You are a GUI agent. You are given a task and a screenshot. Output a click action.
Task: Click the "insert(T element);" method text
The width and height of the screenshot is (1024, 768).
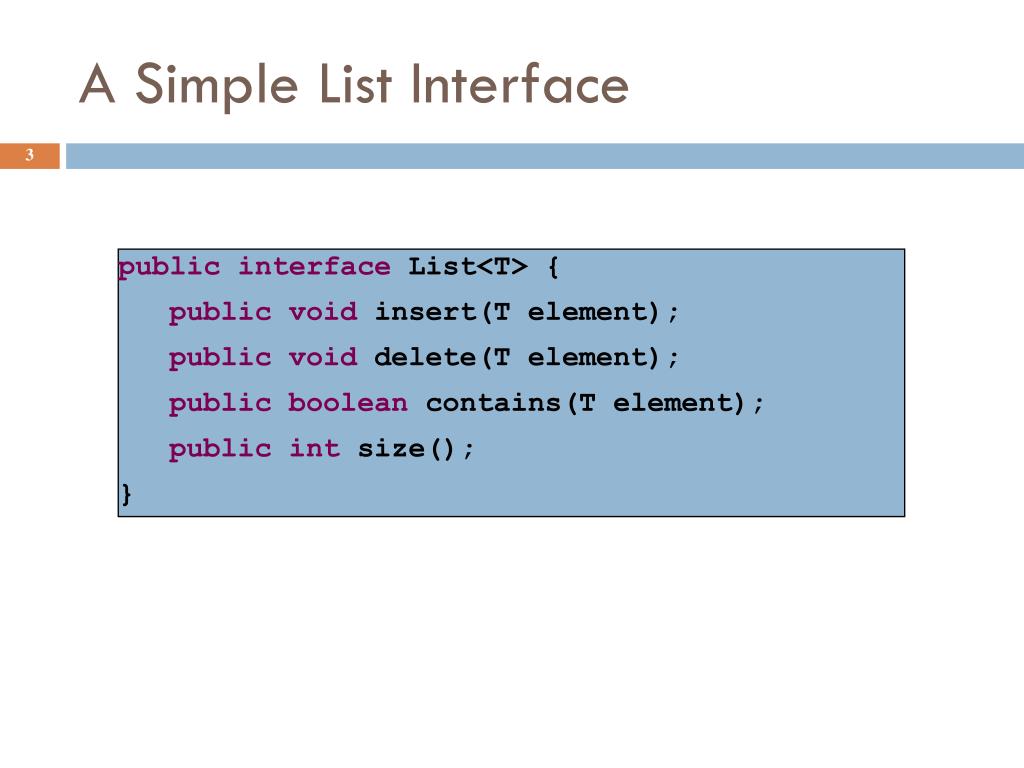click(527, 312)
